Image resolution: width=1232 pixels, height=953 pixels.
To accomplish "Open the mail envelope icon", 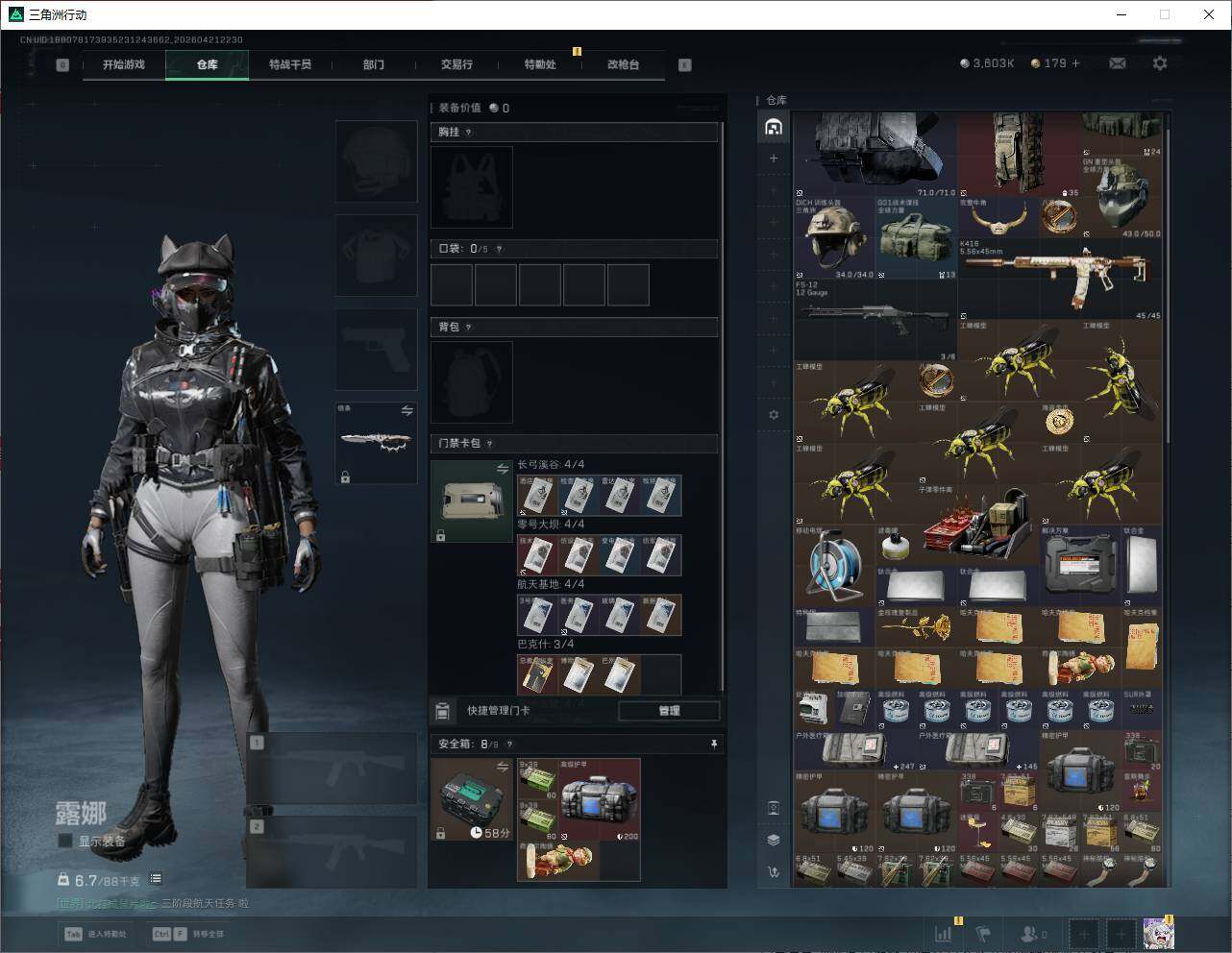I will pos(1118,63).
